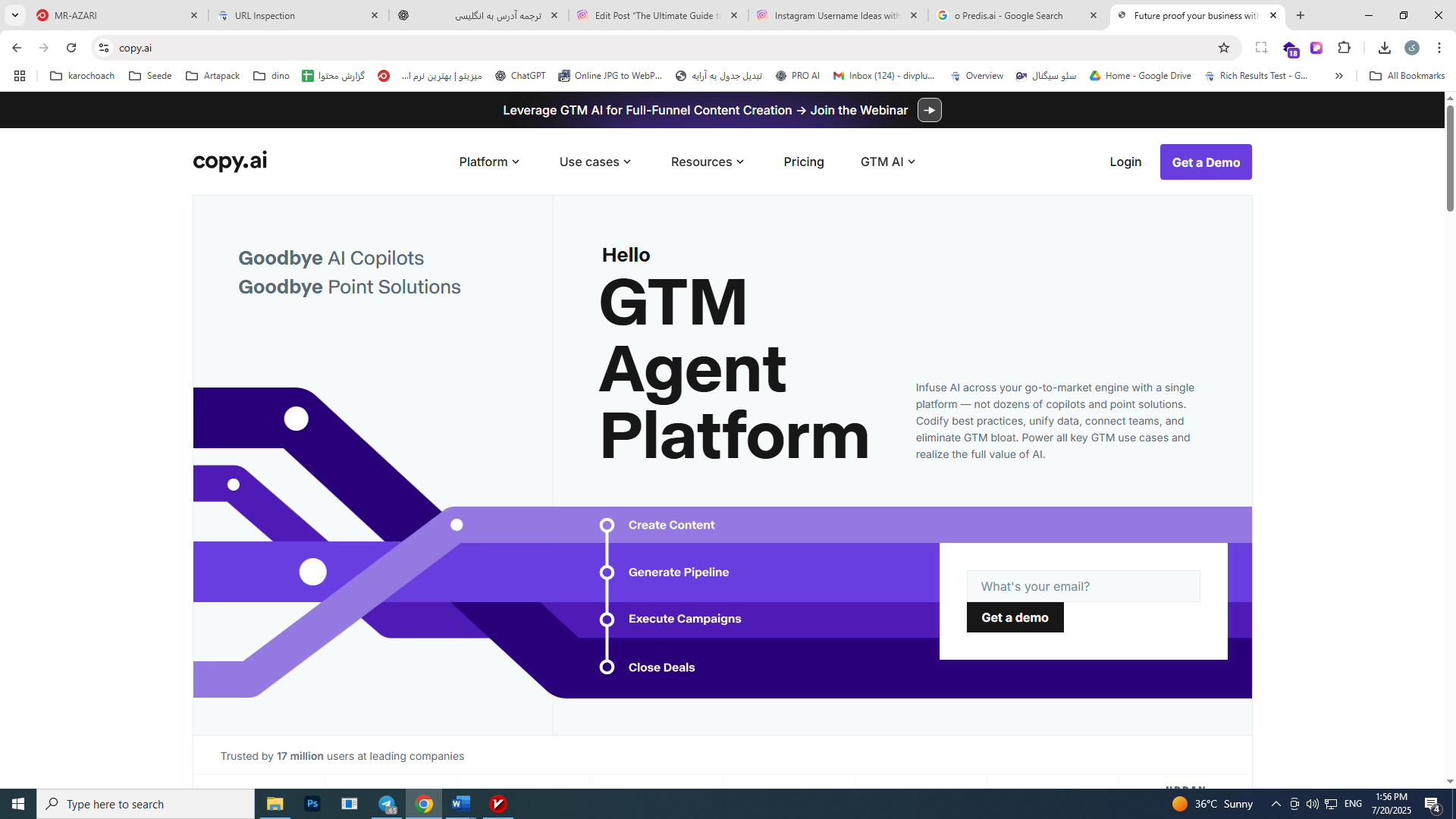Click the copy.ai logo

[230, 161]
